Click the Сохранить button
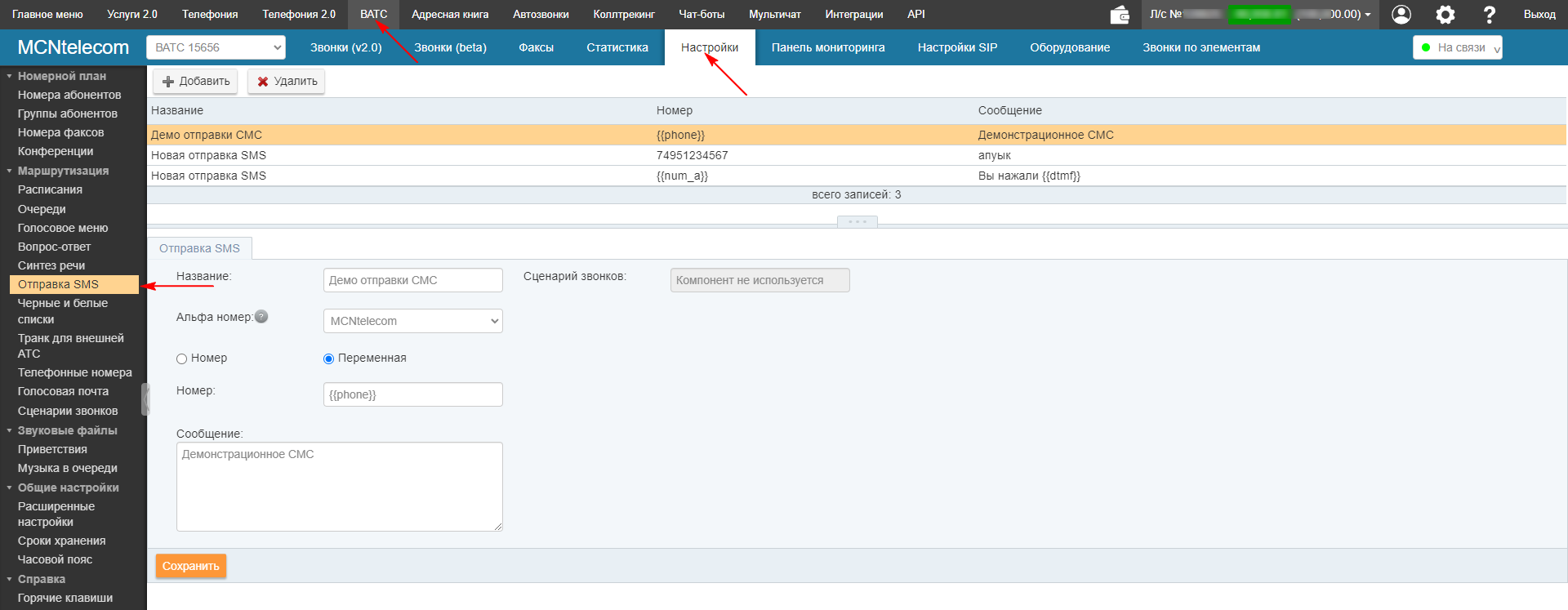The width and height of the screenshot is (1568, 610). click(x=191, y=566)
